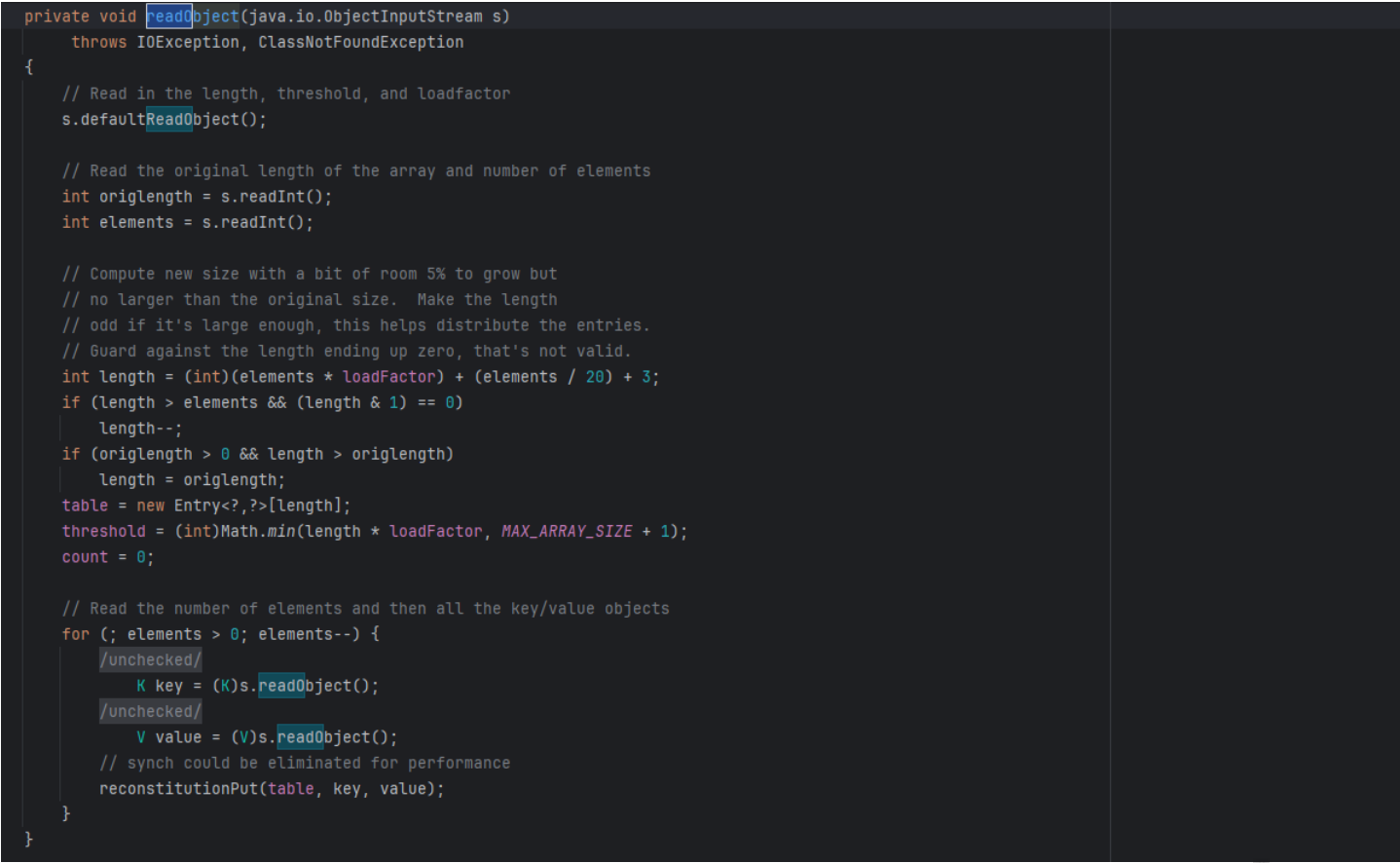
Task: Click the comment 'synch could be eliminated for performance'
Action: pyautogui.click(x=305, y=764)
